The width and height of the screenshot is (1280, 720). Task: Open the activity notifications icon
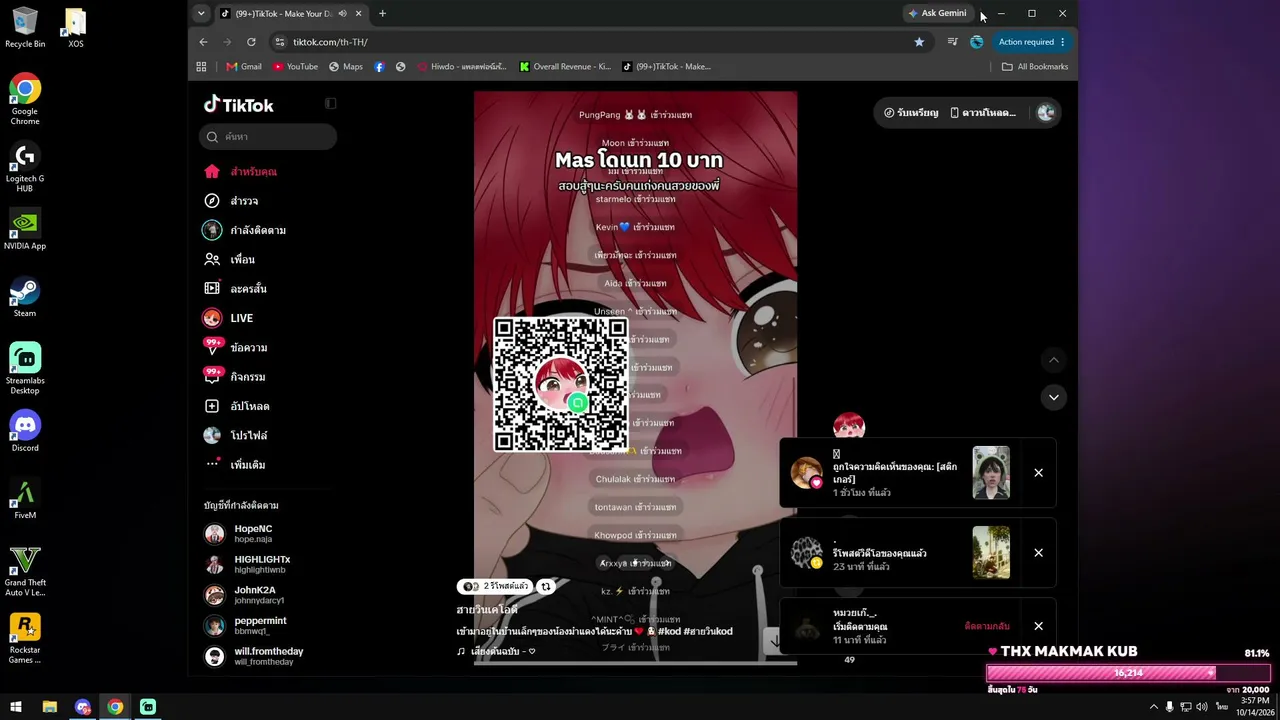(x=212, y=376)
